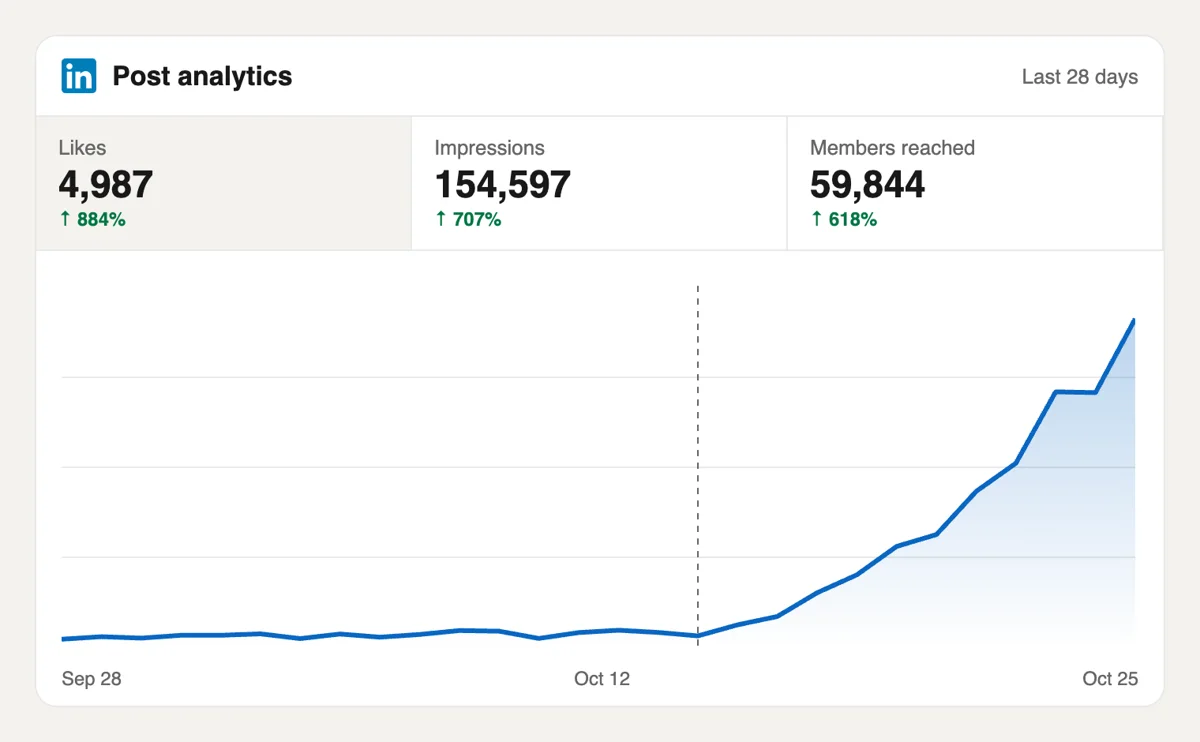This screenshot has height=742, width=1200.
Task: Click the 59,844 members reached value
Action: [867, 185]
